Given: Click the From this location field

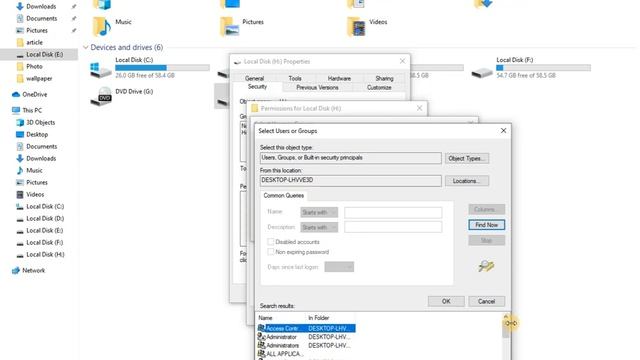Looking at the screenshot, I should (351, 180).
